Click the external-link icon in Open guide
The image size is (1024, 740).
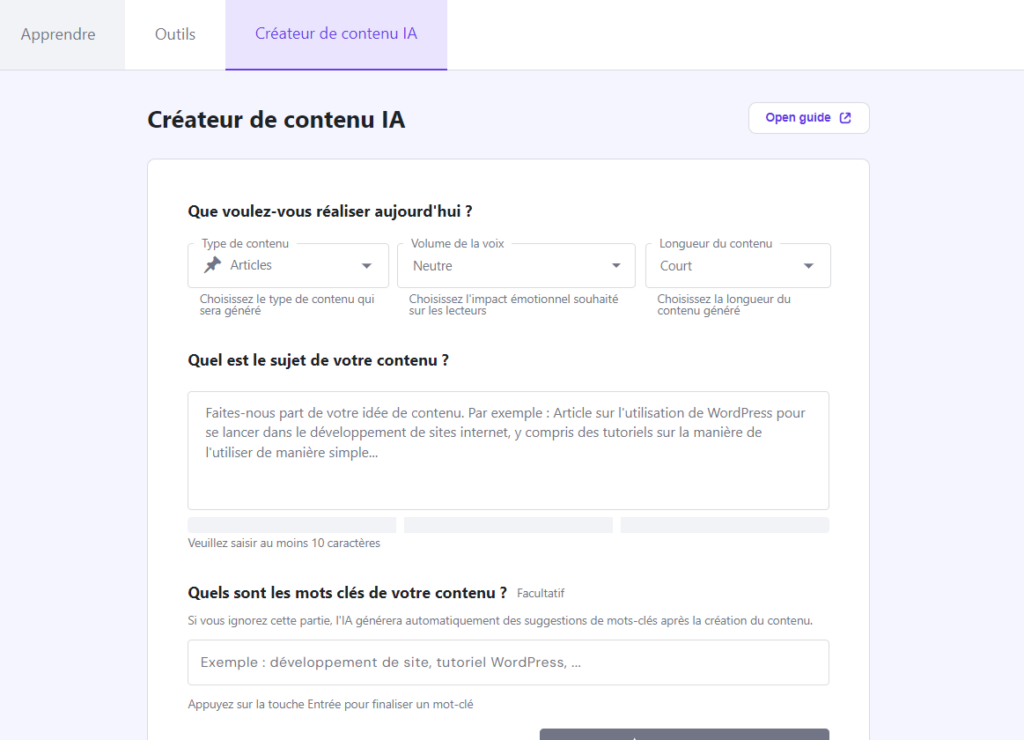845,118
